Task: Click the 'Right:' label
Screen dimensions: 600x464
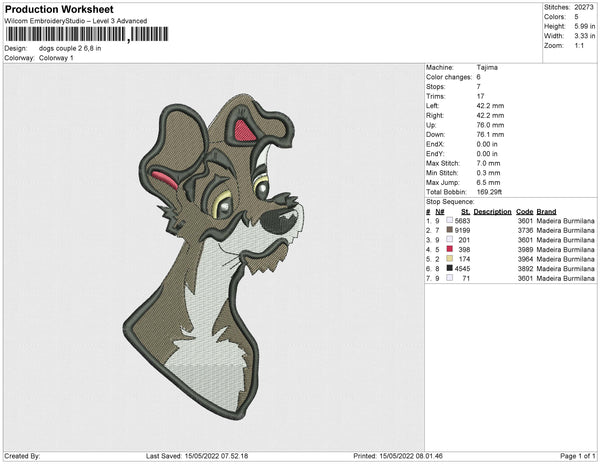Action: click(434, 115)
